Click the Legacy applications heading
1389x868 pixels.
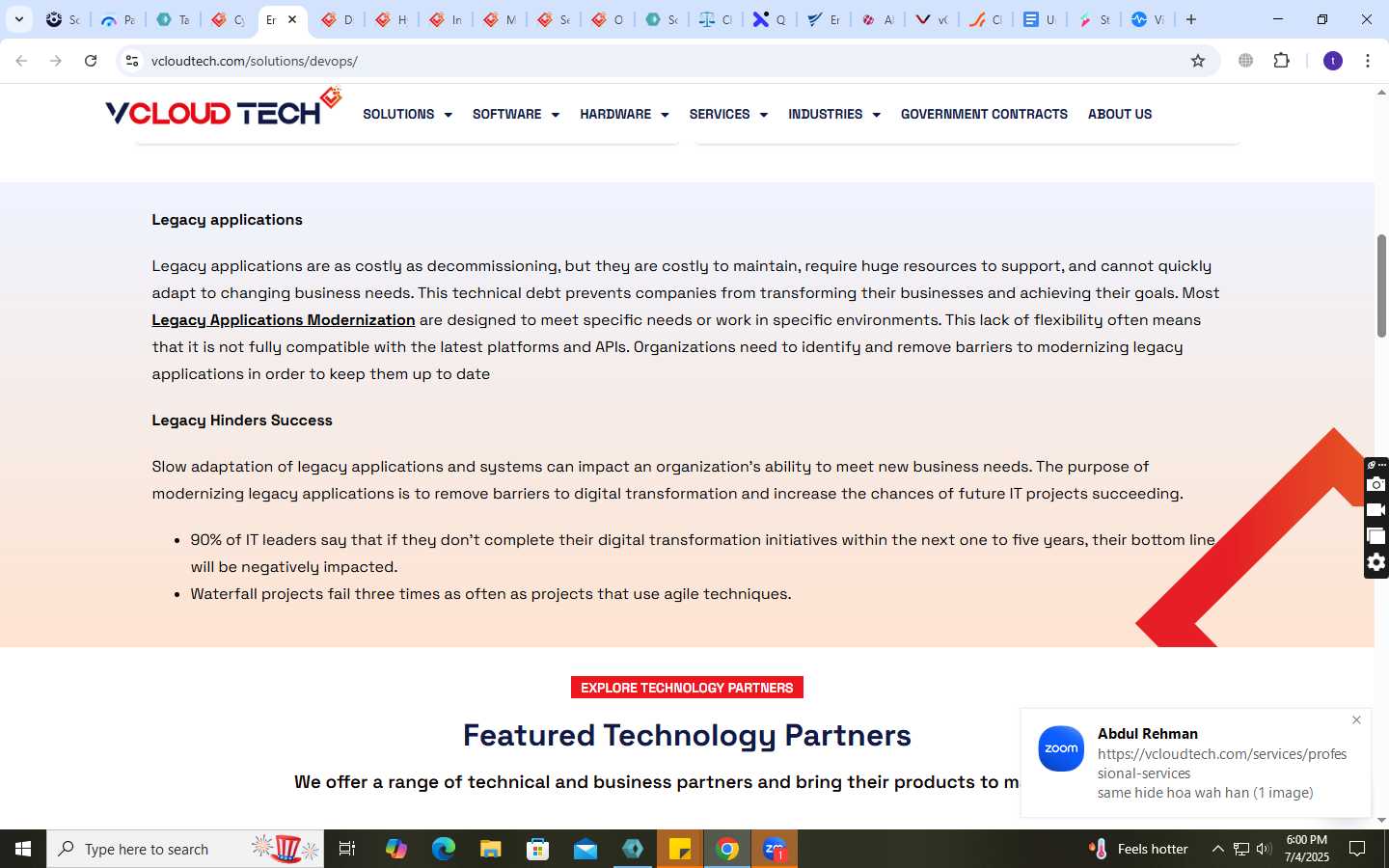(x=227, y=220)
